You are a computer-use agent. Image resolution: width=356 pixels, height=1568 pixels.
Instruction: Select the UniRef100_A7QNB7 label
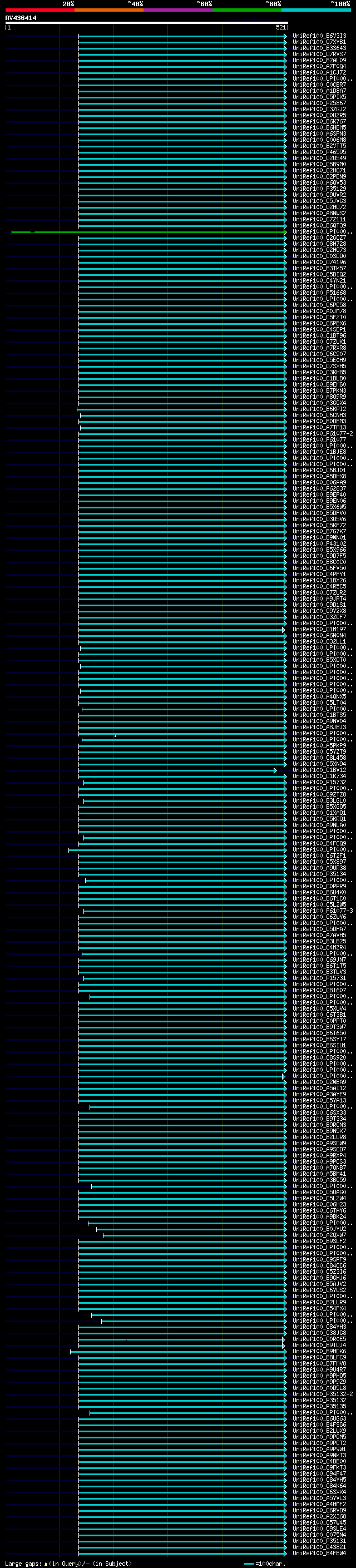click(319, 1168)
